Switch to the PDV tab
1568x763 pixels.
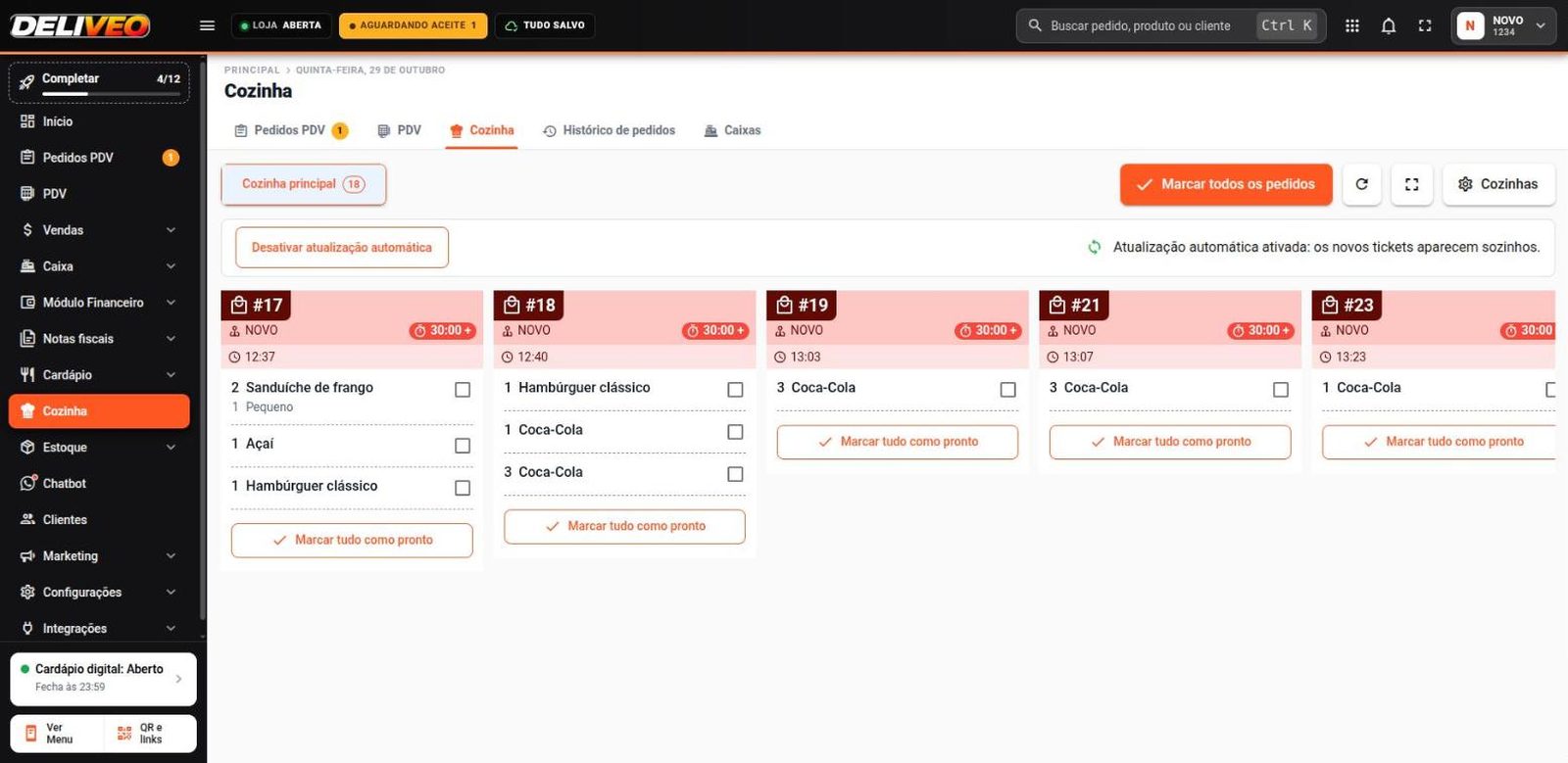pyautogui.click(x=399, y=130)
